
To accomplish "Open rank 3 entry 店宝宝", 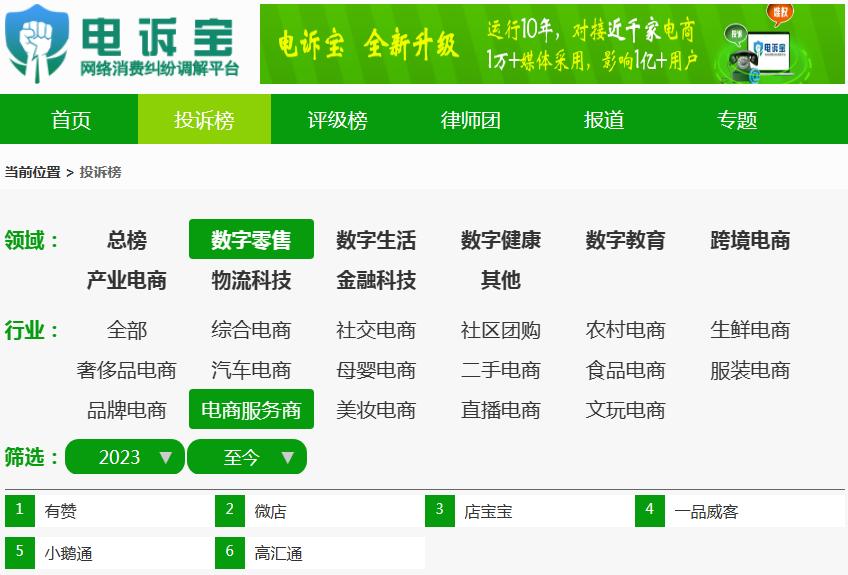I will pos(529,511).
